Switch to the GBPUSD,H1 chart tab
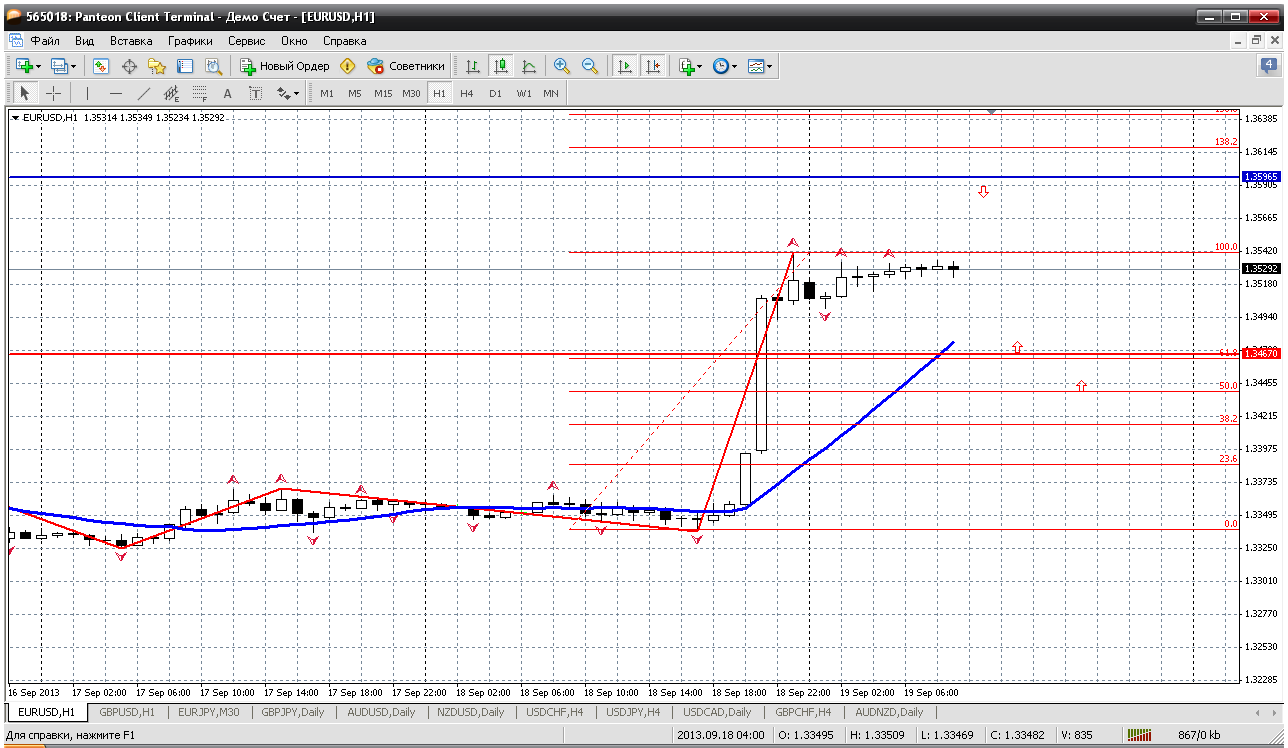 tap(127, 712)
